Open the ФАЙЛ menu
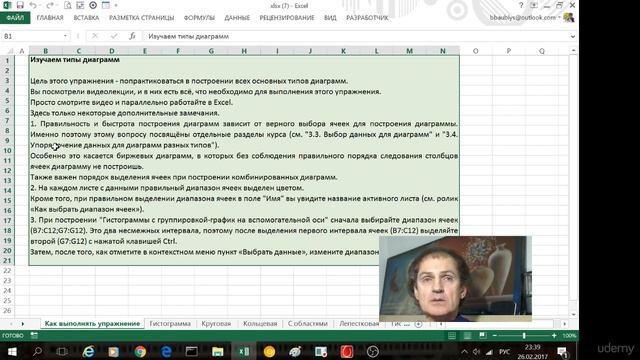Image resolution: width=640 pixels, height=360 pixels. [15, 18]
